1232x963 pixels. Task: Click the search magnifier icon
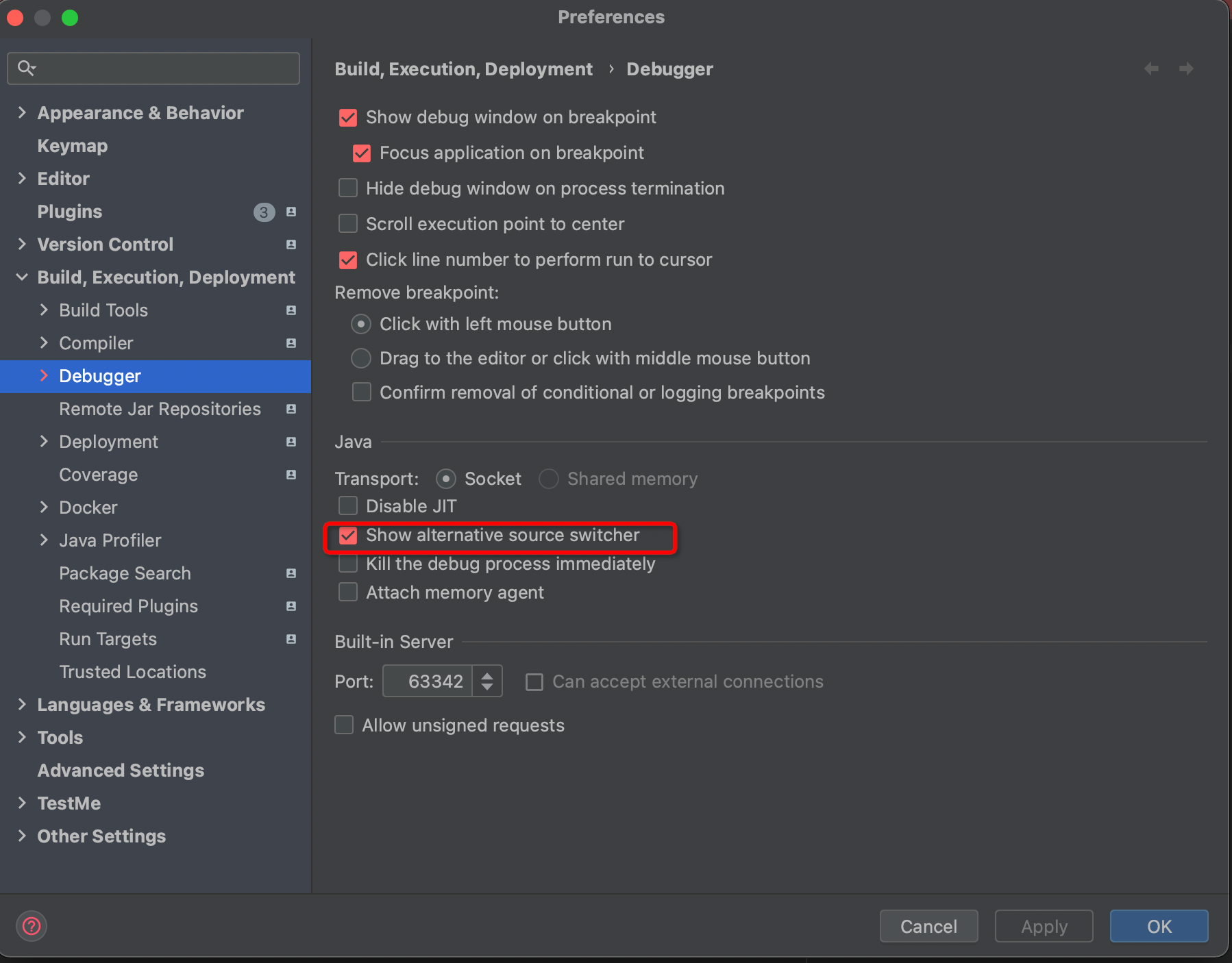tap(26, 68)
